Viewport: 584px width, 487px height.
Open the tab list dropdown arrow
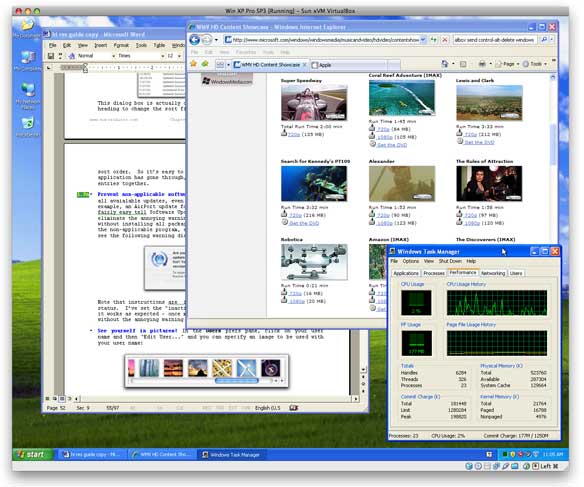pos(228,65)
